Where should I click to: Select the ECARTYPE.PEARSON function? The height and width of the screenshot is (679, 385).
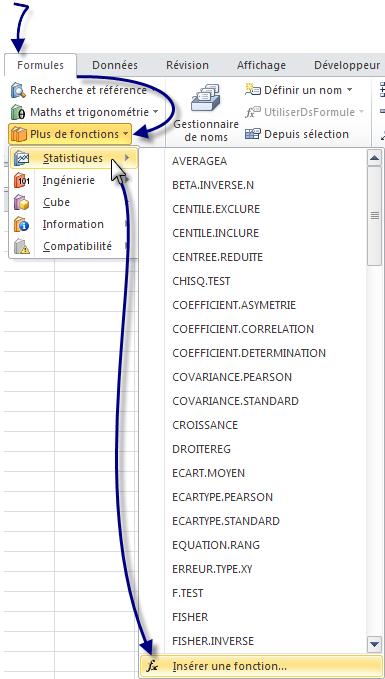click(223, 497)
